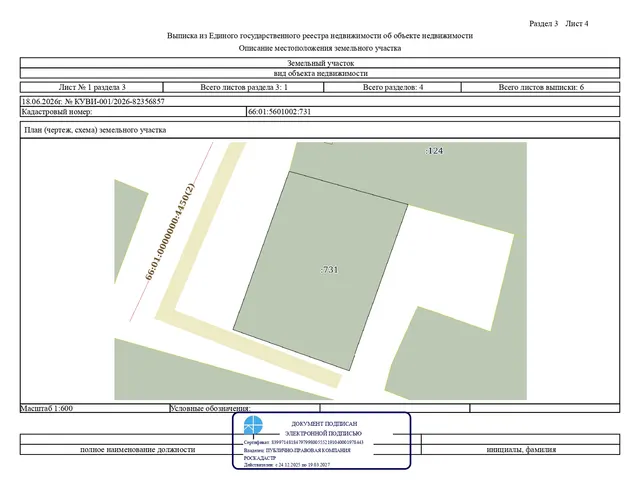Screen dimensions: 640x495
Task: Click the "Кадастровый номер:" label
Action: 57,112
